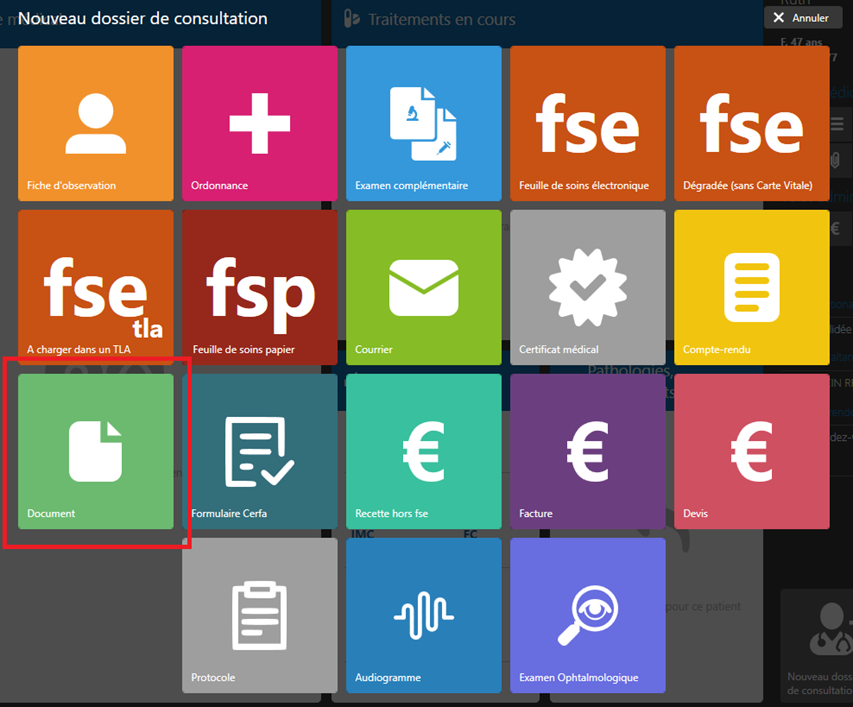Viewport: 853px width, 707px height.
Task: Select the Protocole clipboard tile
Action: [259, 615]
